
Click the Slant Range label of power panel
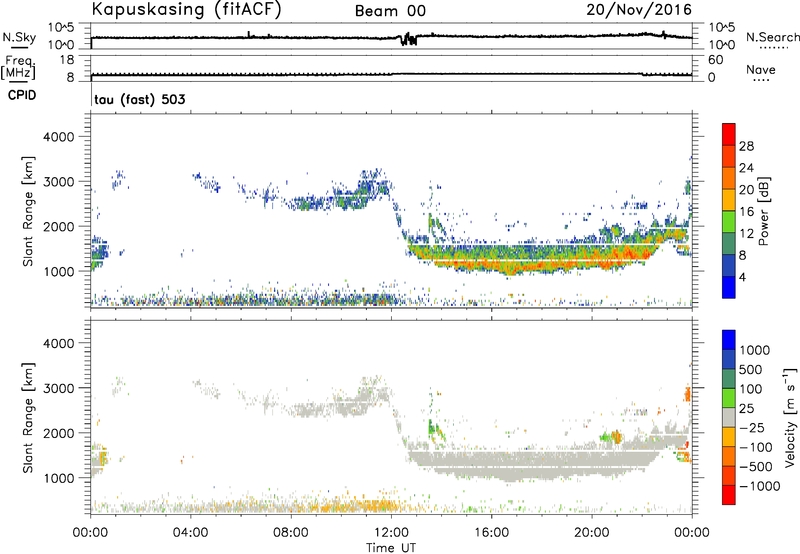(x=29, y=211)
